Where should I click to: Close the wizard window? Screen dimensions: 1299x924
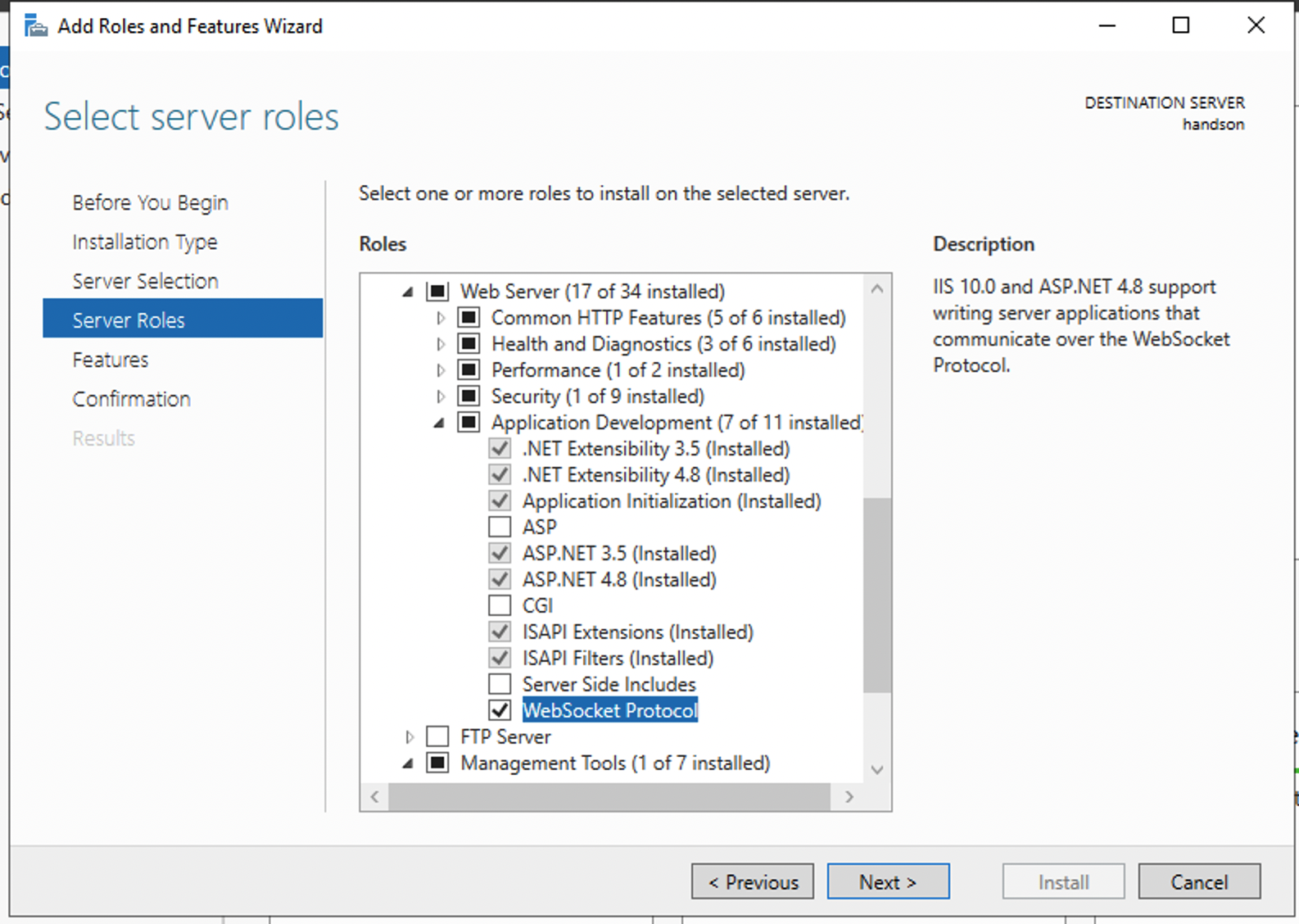point(1256,25)
